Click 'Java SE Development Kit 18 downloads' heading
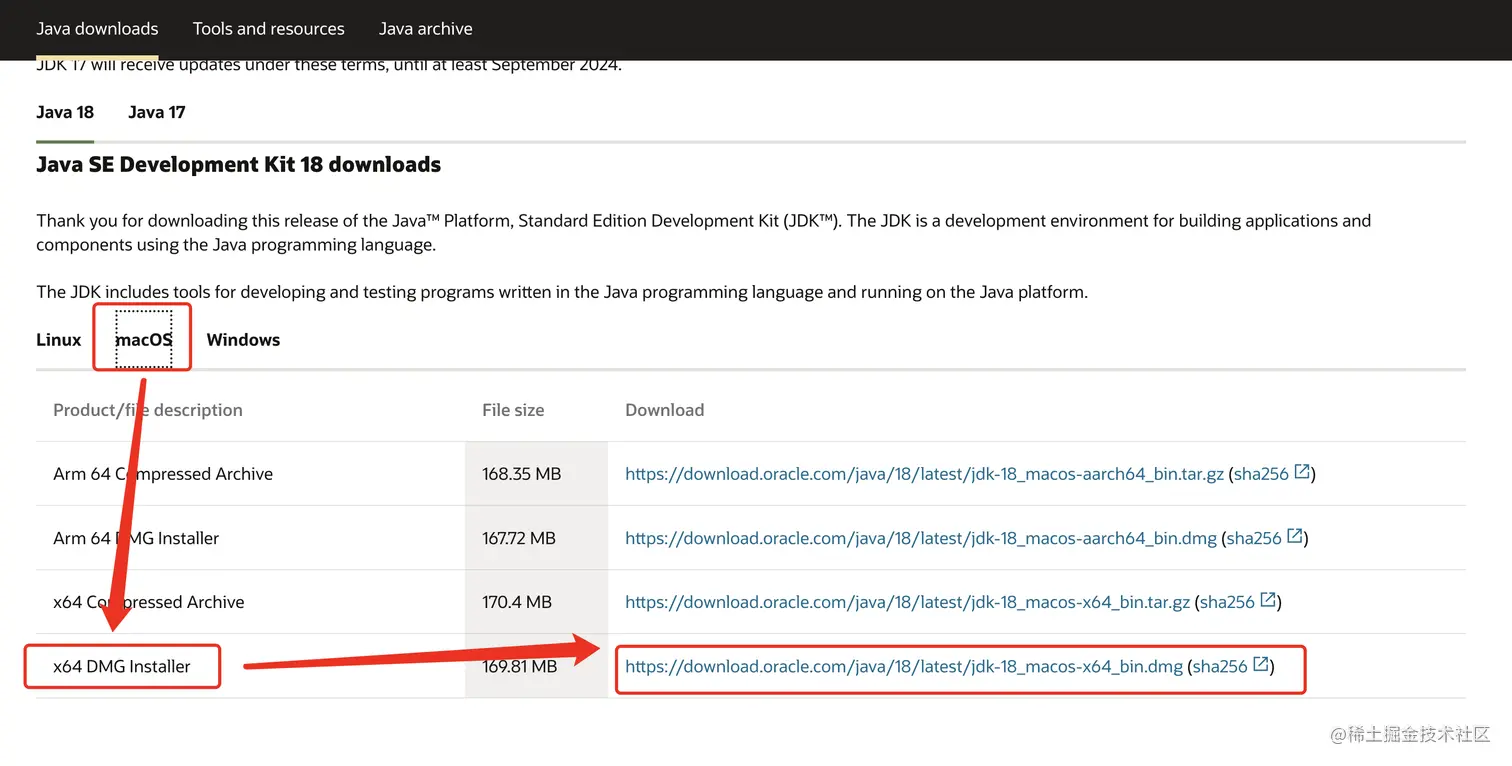Screen dimensions: 1512x766 tap(239, 165)
